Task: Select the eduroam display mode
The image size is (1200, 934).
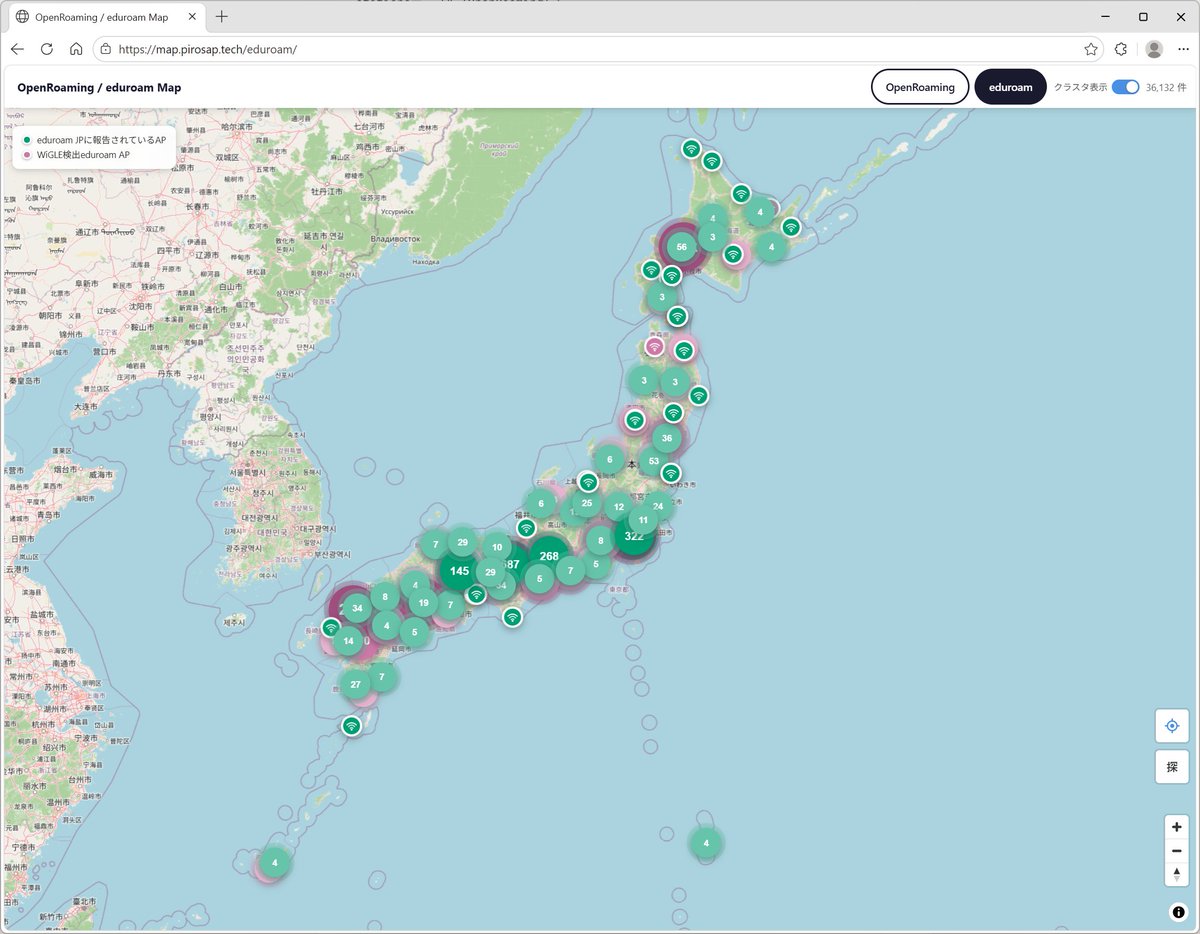Action: click(x=1010, y=87)
